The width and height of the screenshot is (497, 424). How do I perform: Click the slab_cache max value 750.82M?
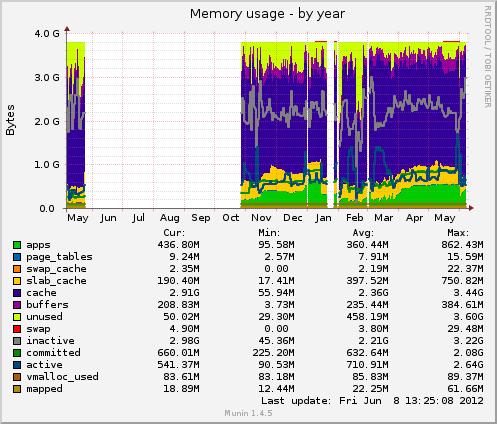tap(462, 281)
